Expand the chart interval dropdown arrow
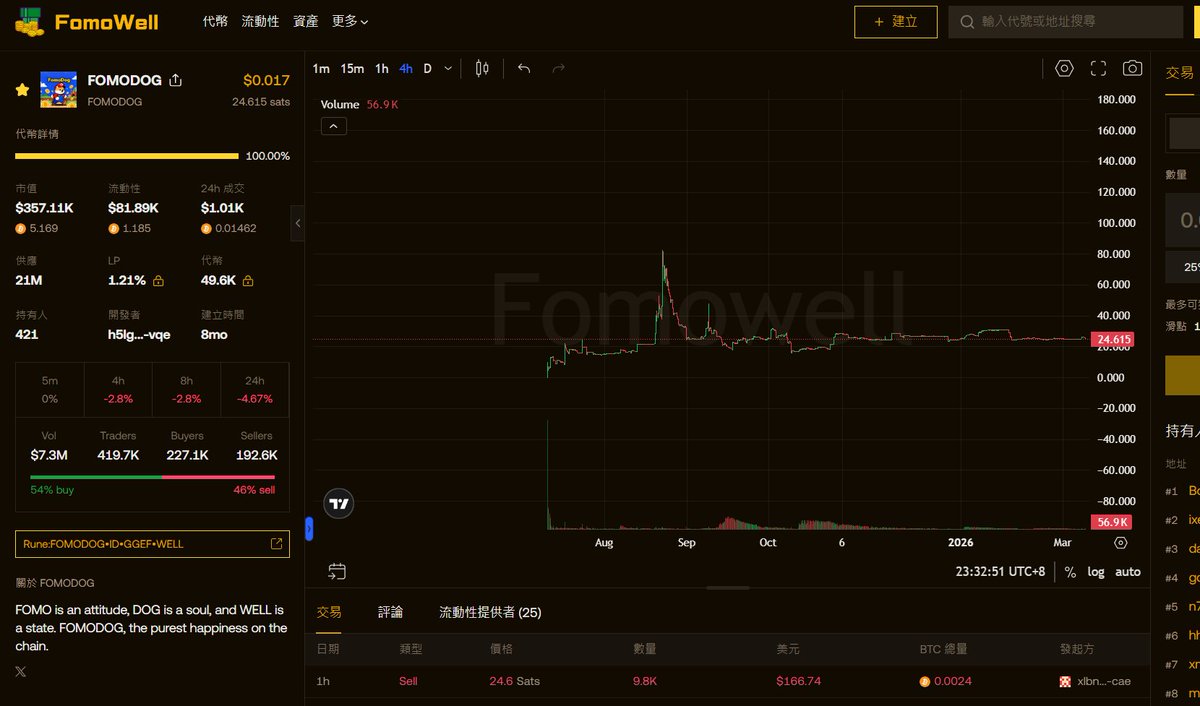This screenshot has height=706, width=1200. click(448, 68)
